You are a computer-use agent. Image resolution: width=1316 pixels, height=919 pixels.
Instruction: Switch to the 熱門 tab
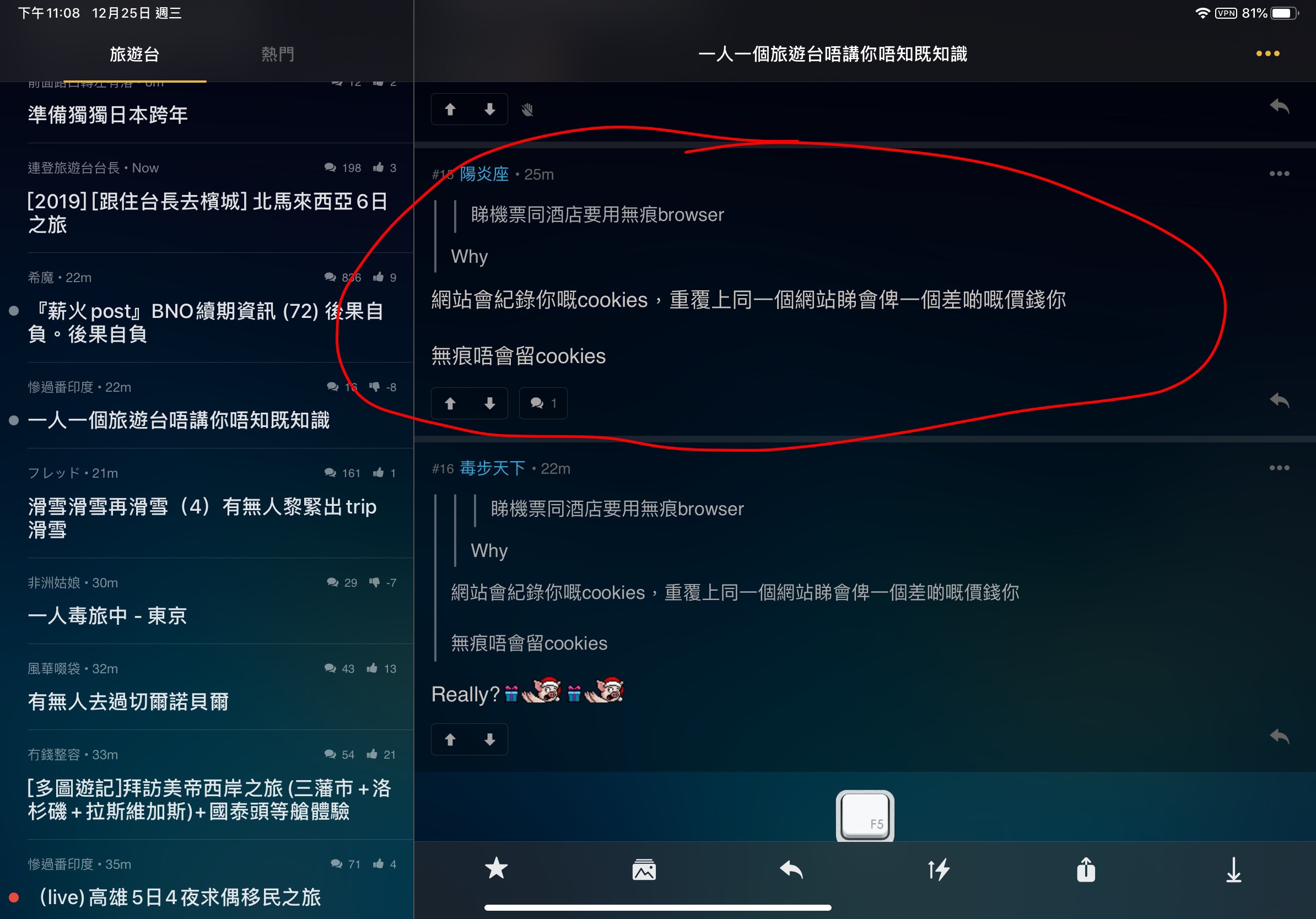(x=278, y=55)
